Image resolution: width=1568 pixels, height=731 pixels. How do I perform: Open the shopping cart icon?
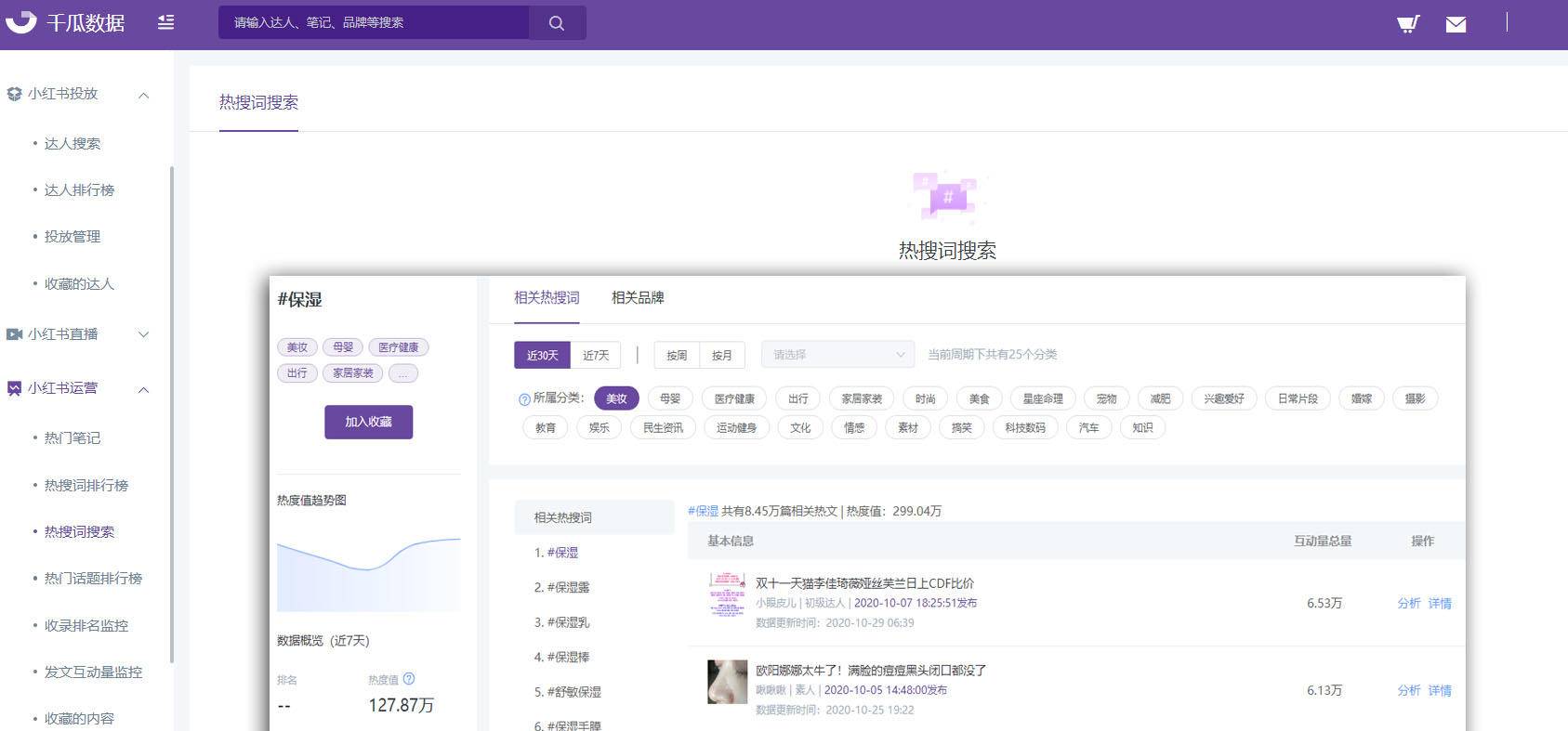click(x=1408, y=23)
